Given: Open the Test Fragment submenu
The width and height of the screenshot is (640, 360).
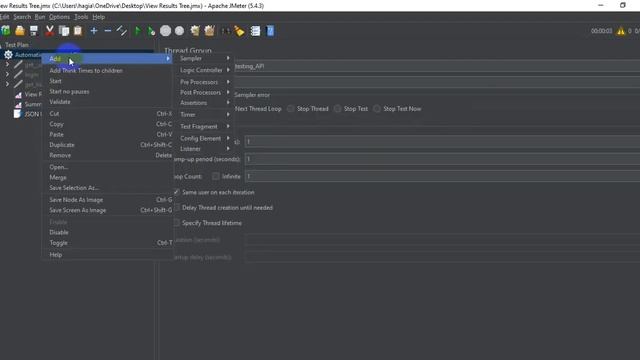Looking at the screenshot, I should click(204, 127).
